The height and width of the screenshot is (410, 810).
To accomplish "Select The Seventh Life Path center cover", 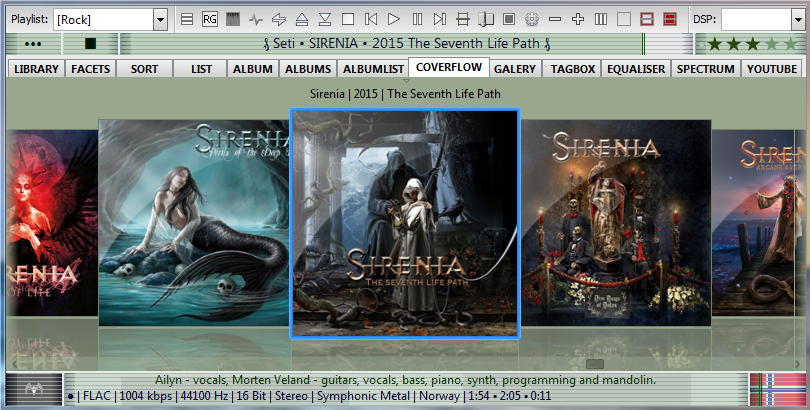I will tap(405, 223).
